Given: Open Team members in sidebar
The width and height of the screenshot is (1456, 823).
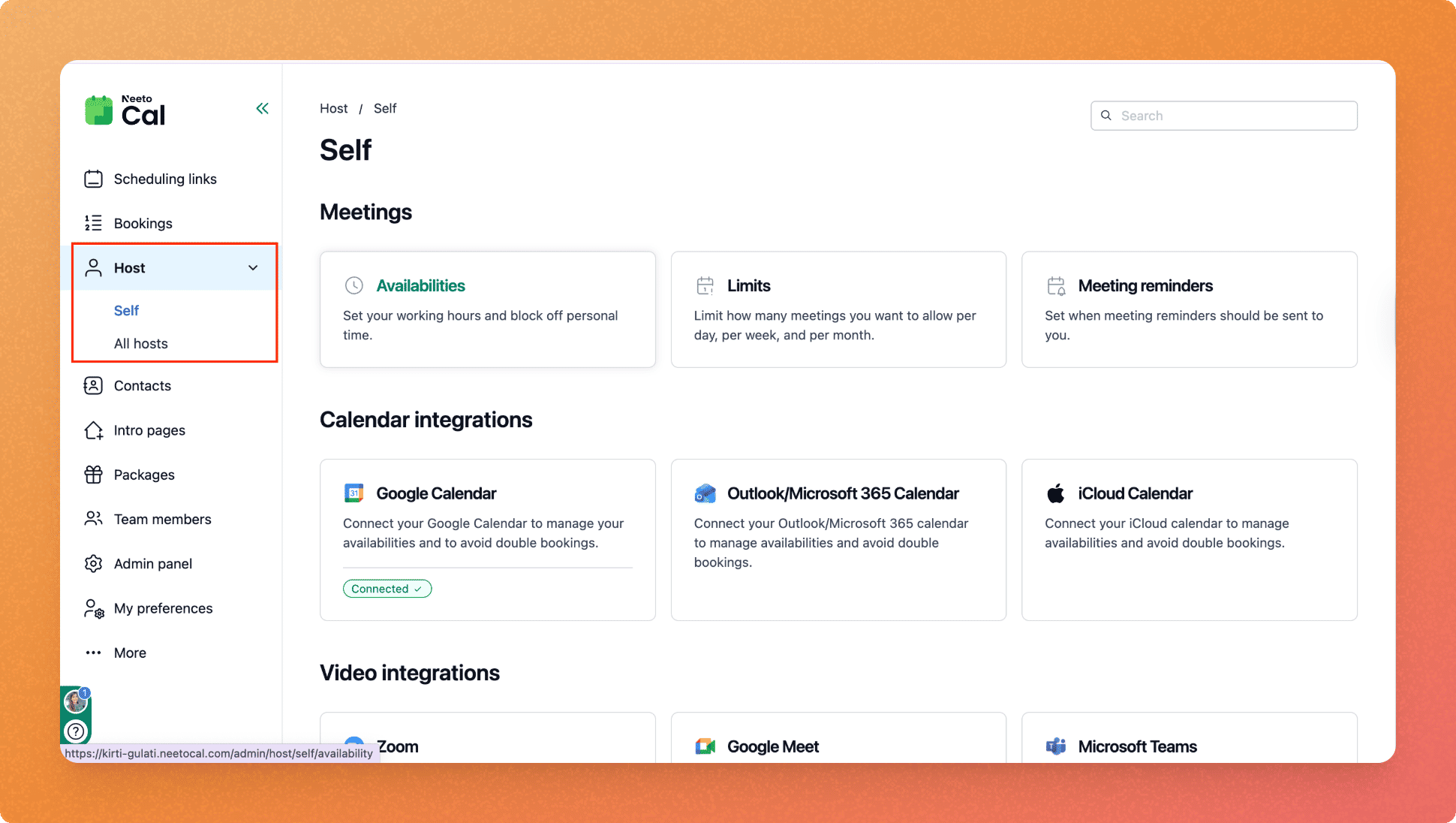Looking at the screenshot, I should (x=162, y=519).
